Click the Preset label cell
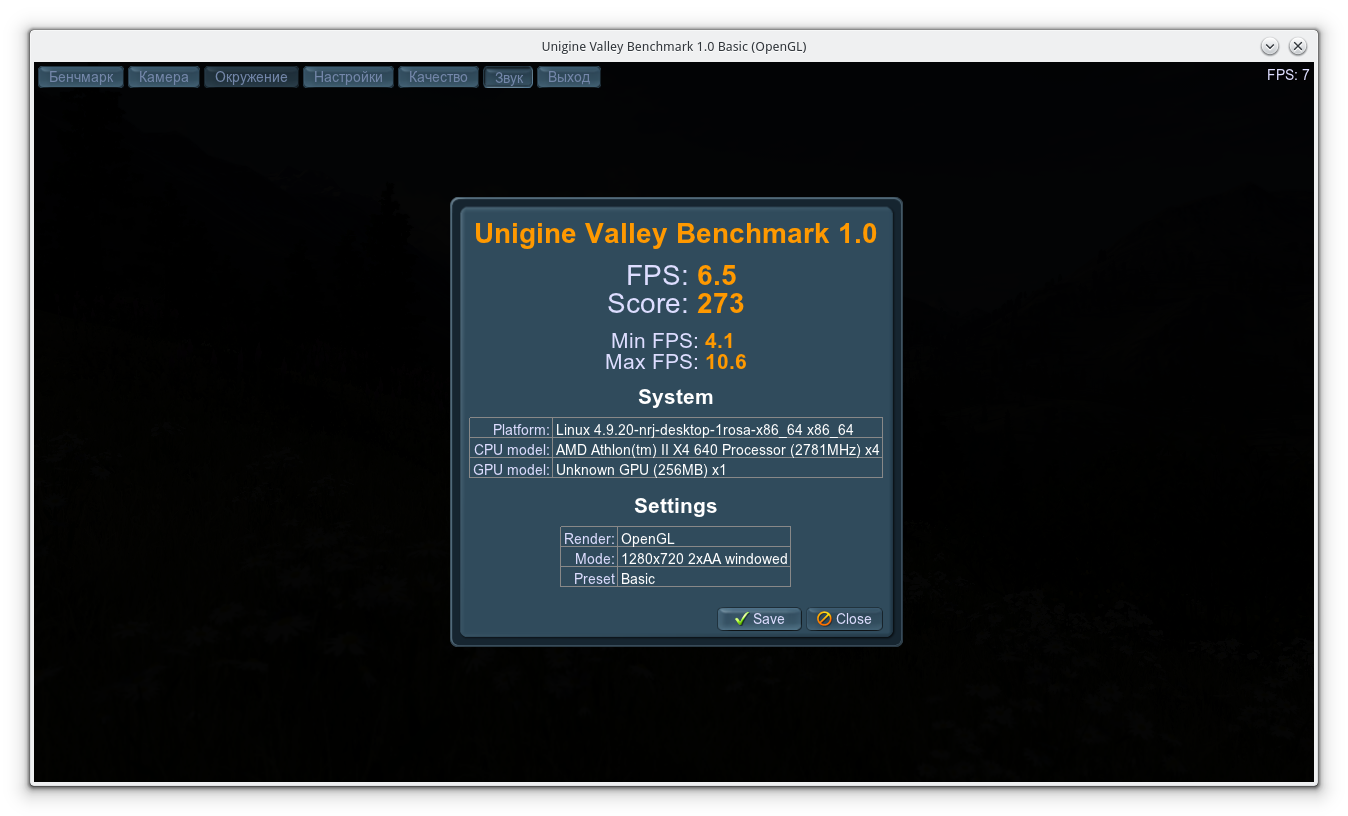 (589, 578)
